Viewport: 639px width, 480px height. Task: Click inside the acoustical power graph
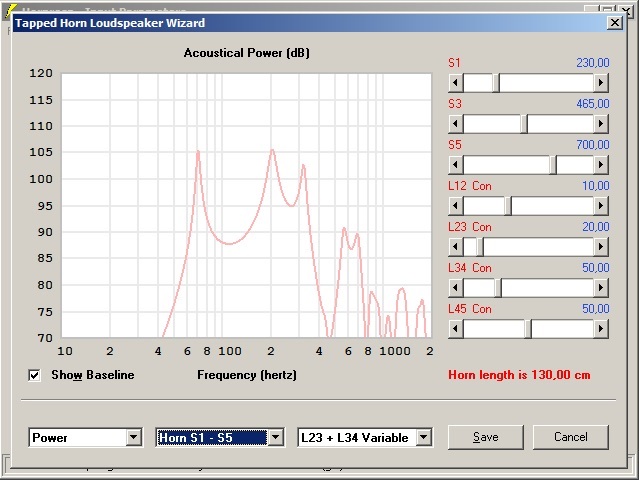click(247, 205)
